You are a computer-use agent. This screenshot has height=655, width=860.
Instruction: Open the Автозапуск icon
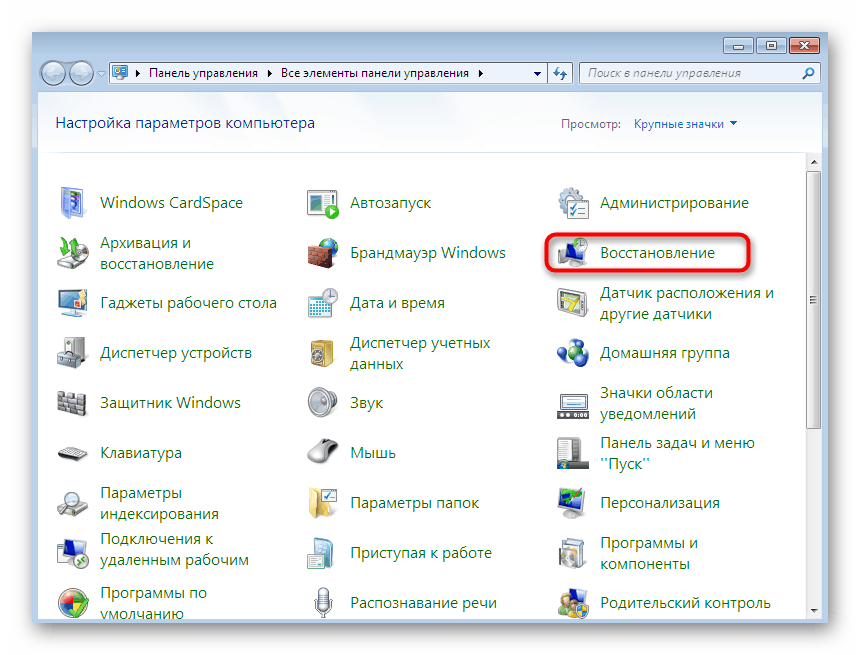click(322, 204)
